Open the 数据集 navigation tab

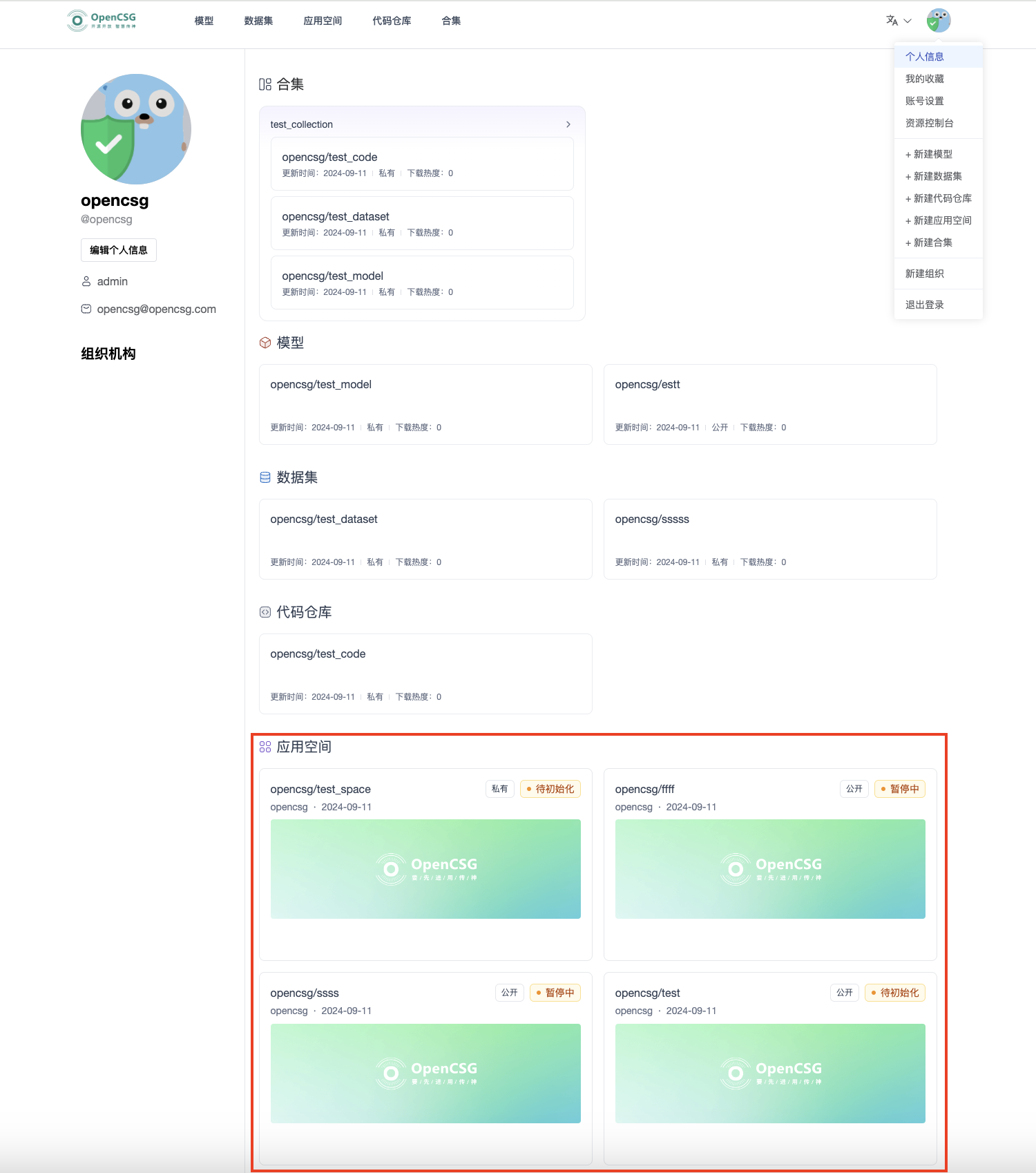point(258,21)
